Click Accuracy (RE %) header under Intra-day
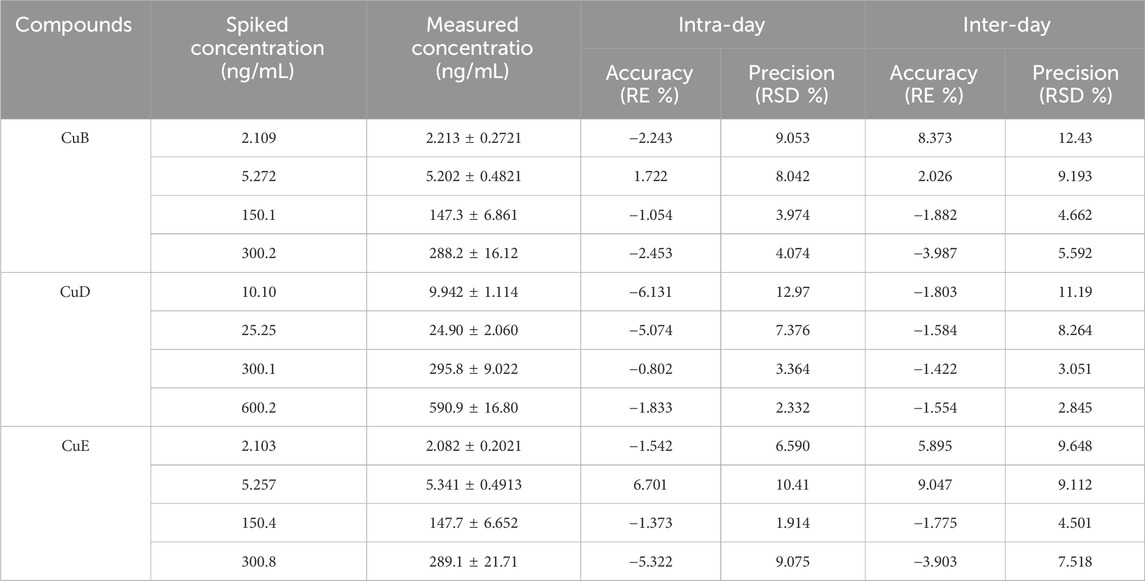This screenshot has height=581, width=1145. point(652,84)
